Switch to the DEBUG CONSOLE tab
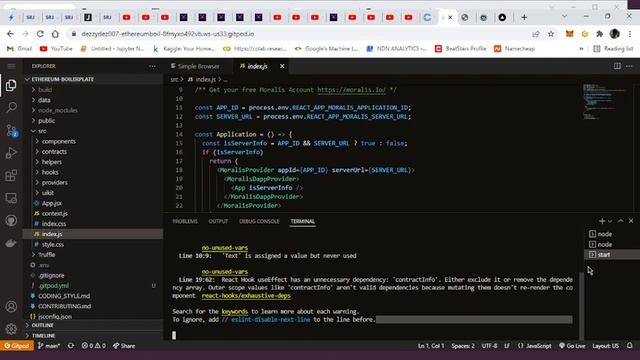 tap(259, 221)
